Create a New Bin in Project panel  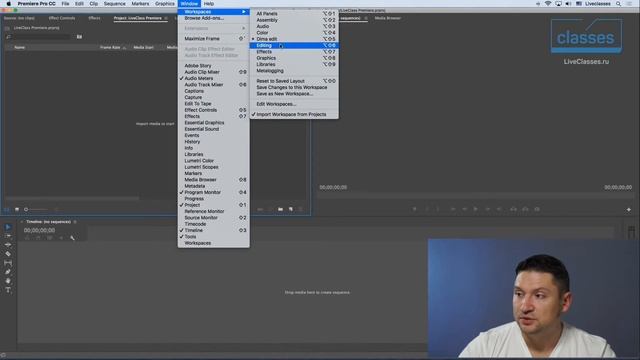[x=280, y=209]
